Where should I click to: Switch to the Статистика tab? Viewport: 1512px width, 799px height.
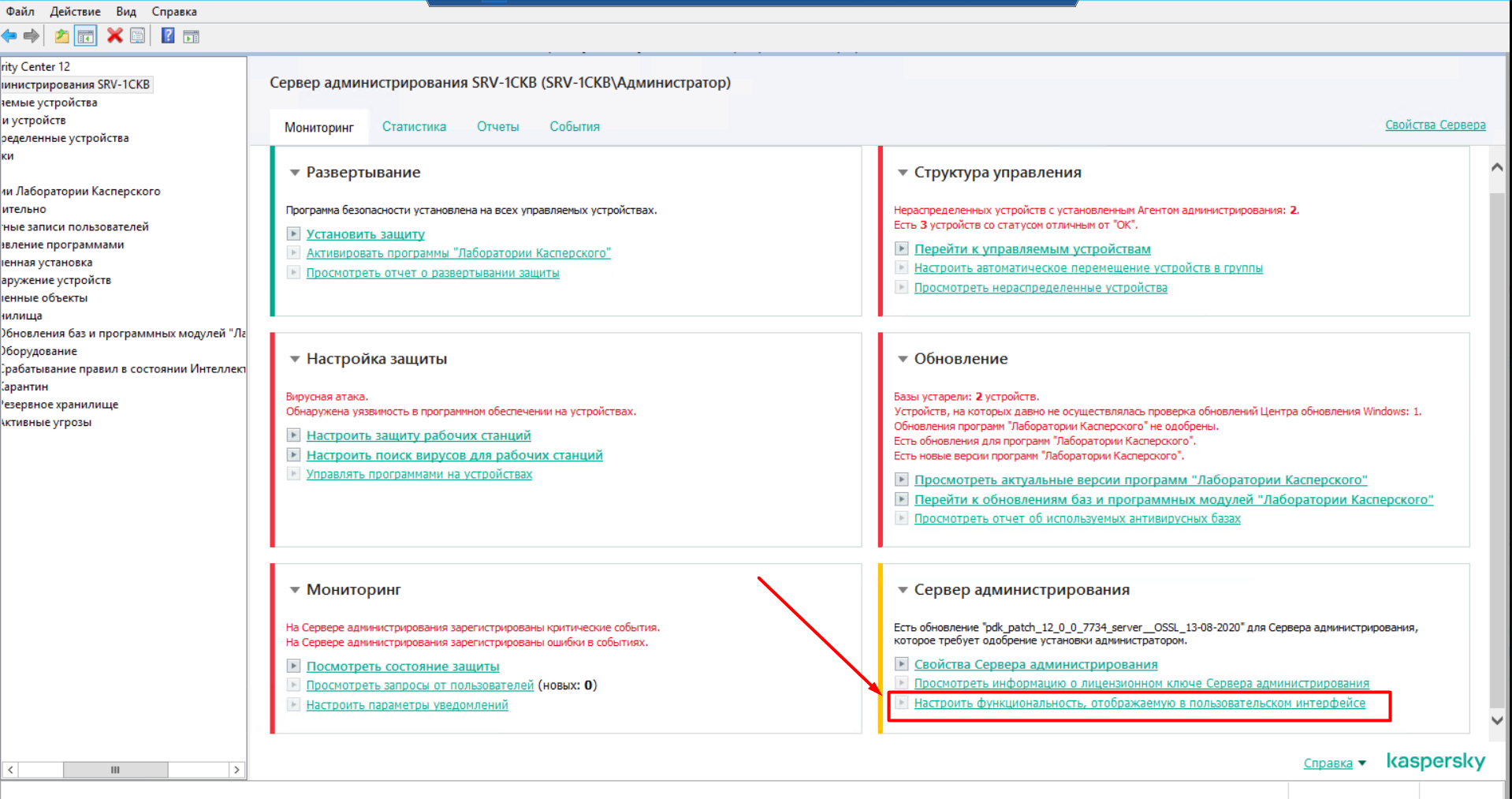(414, 126)
